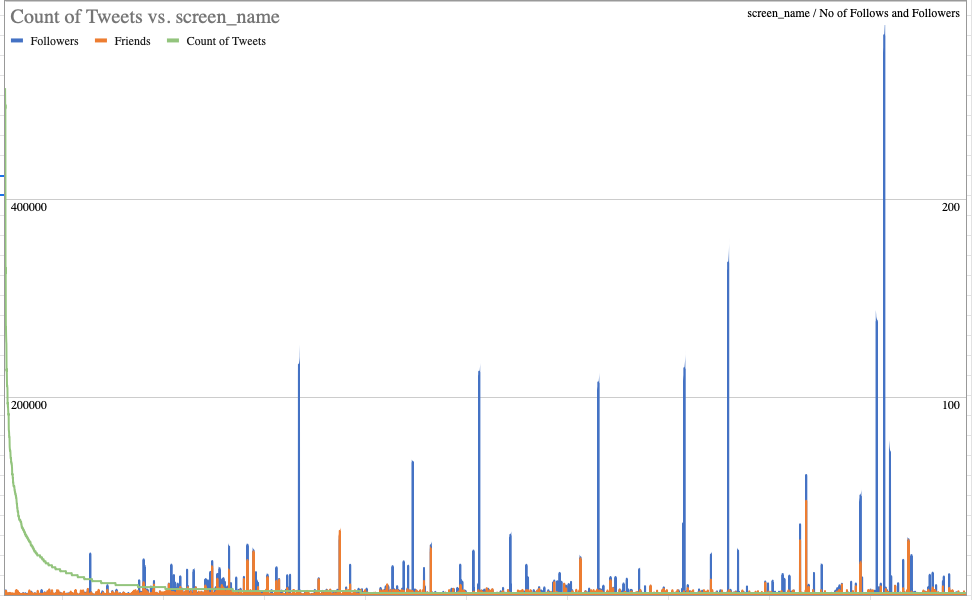Select the 'Friends' legend label
Viewport: 972px width, 600px height.
[x=133, y=41]
